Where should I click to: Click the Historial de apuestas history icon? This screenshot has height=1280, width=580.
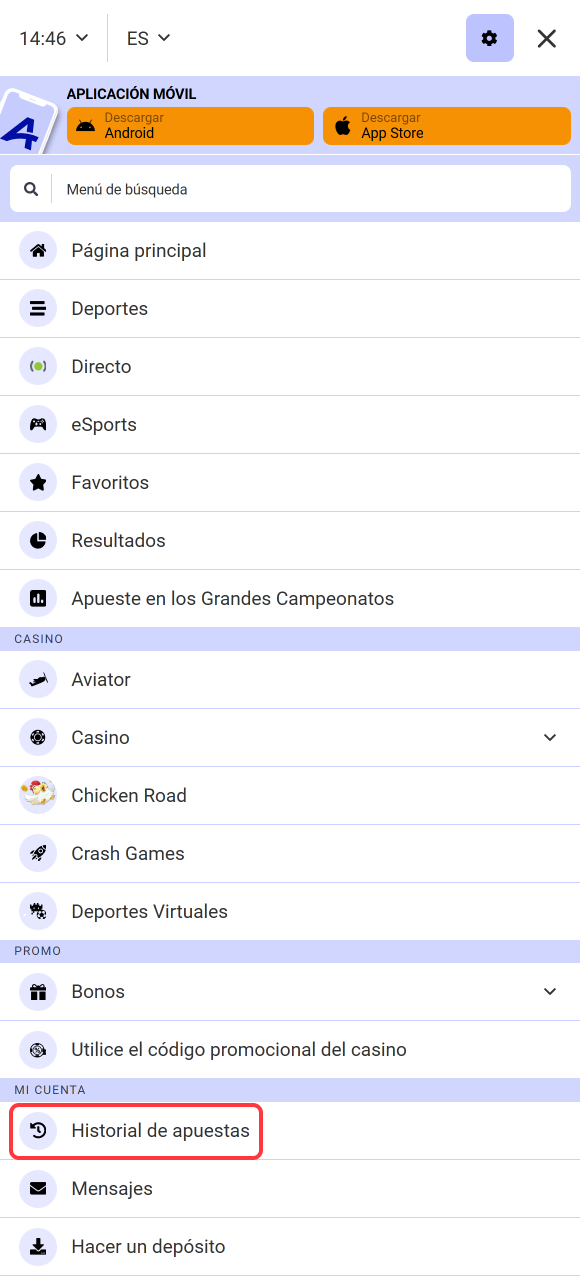37,1130
